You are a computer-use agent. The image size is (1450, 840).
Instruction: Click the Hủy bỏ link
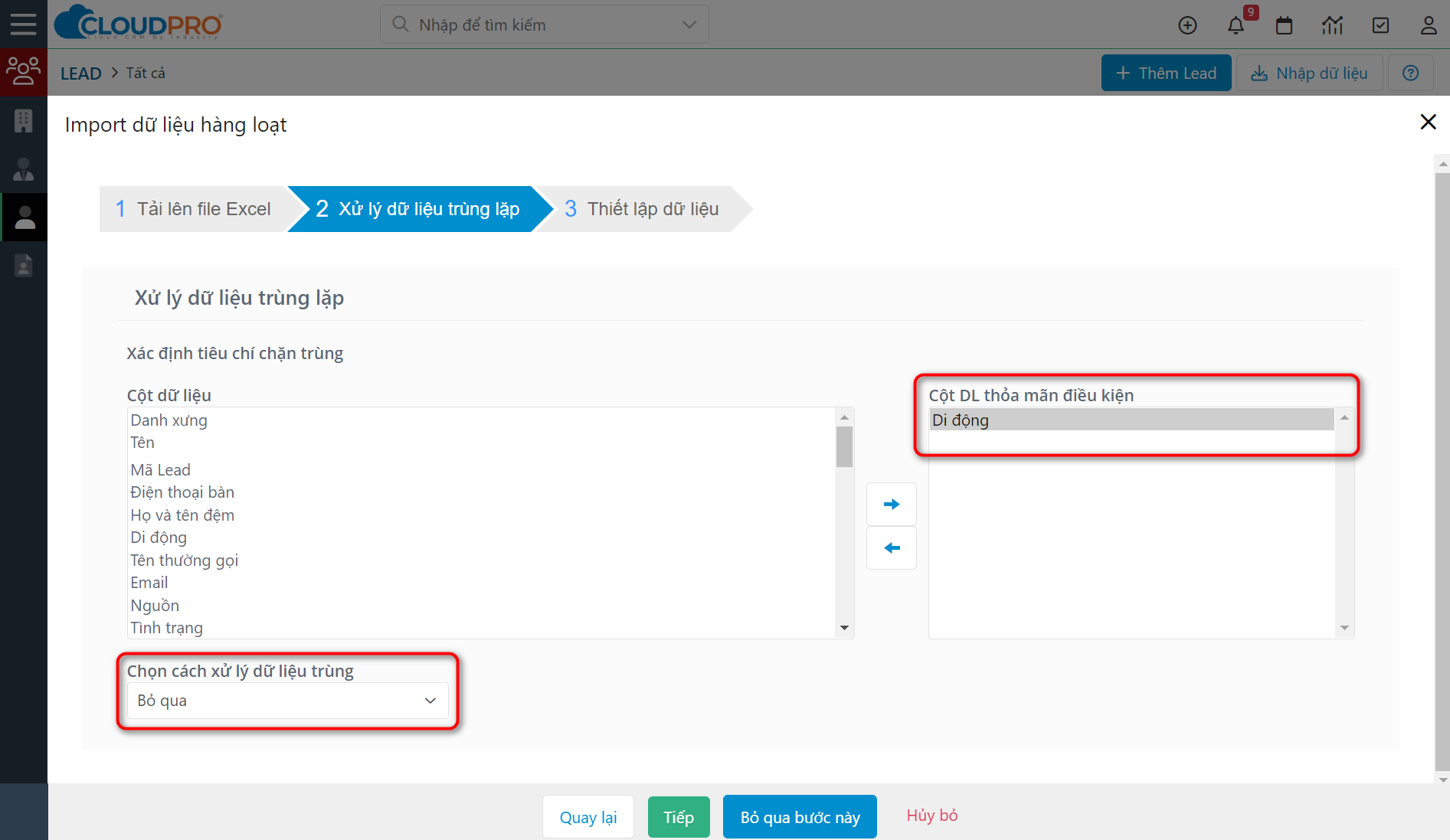[x=932, y=815]
